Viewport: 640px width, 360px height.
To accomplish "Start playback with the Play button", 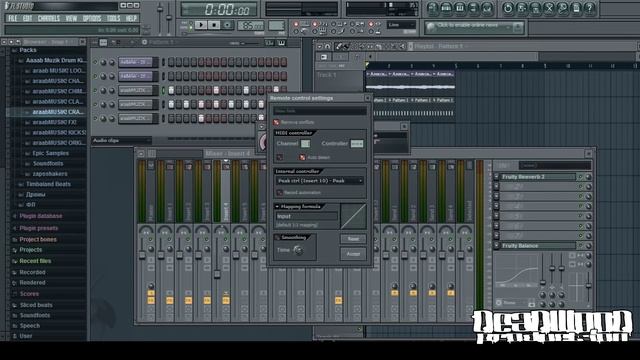I will 200,25.
